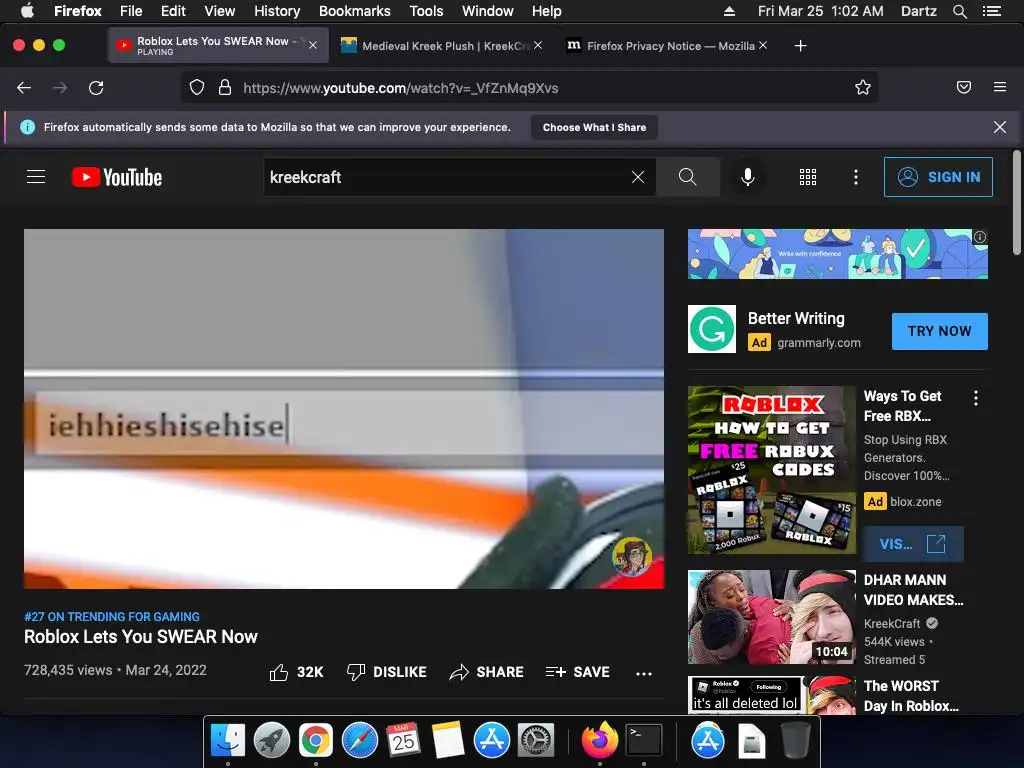The height and width of the screenshot is (768, 1024).
Task: Open a new browser tab
Action: (x=800, y=46)
